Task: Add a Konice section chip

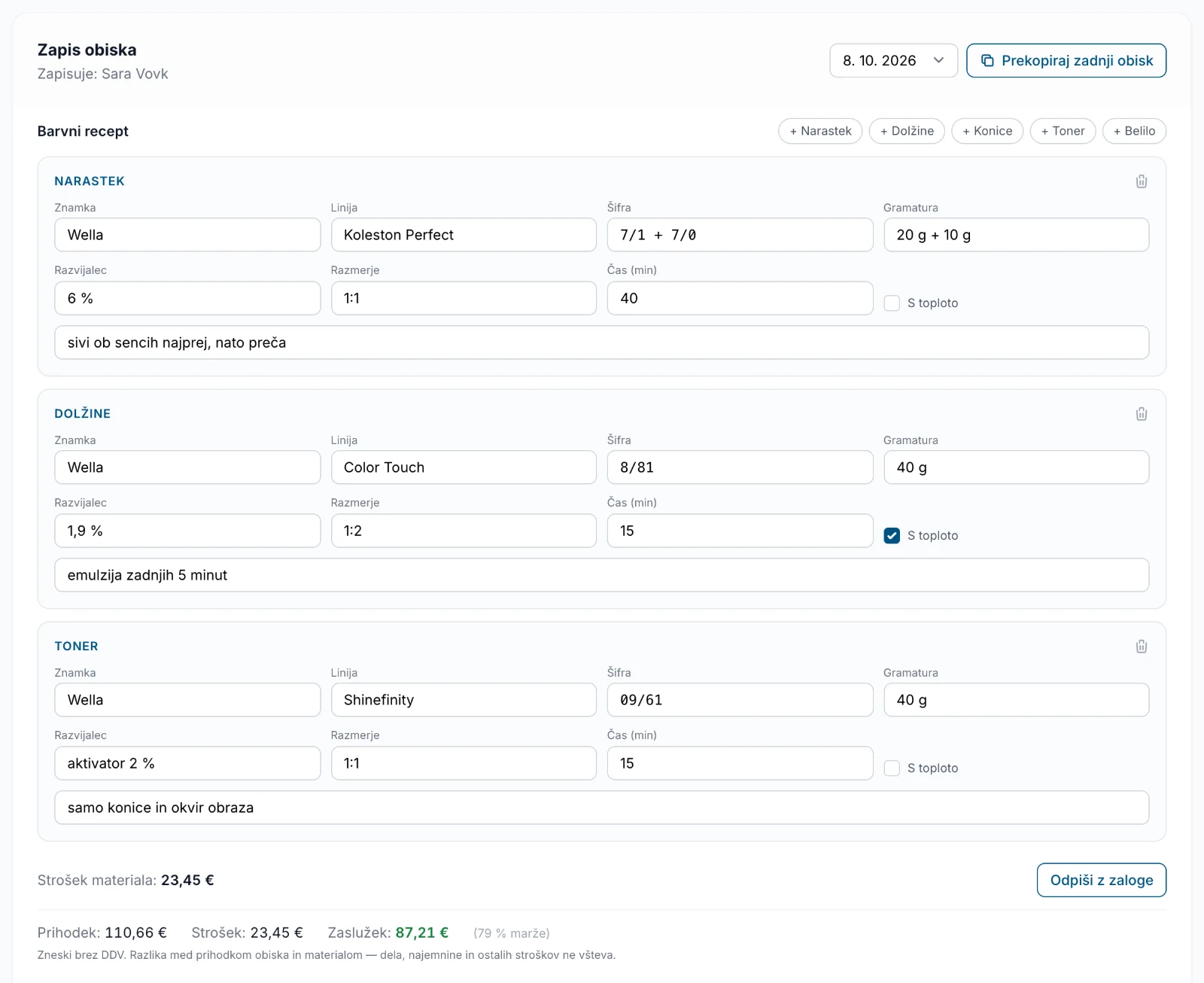Action: [987, 131]
